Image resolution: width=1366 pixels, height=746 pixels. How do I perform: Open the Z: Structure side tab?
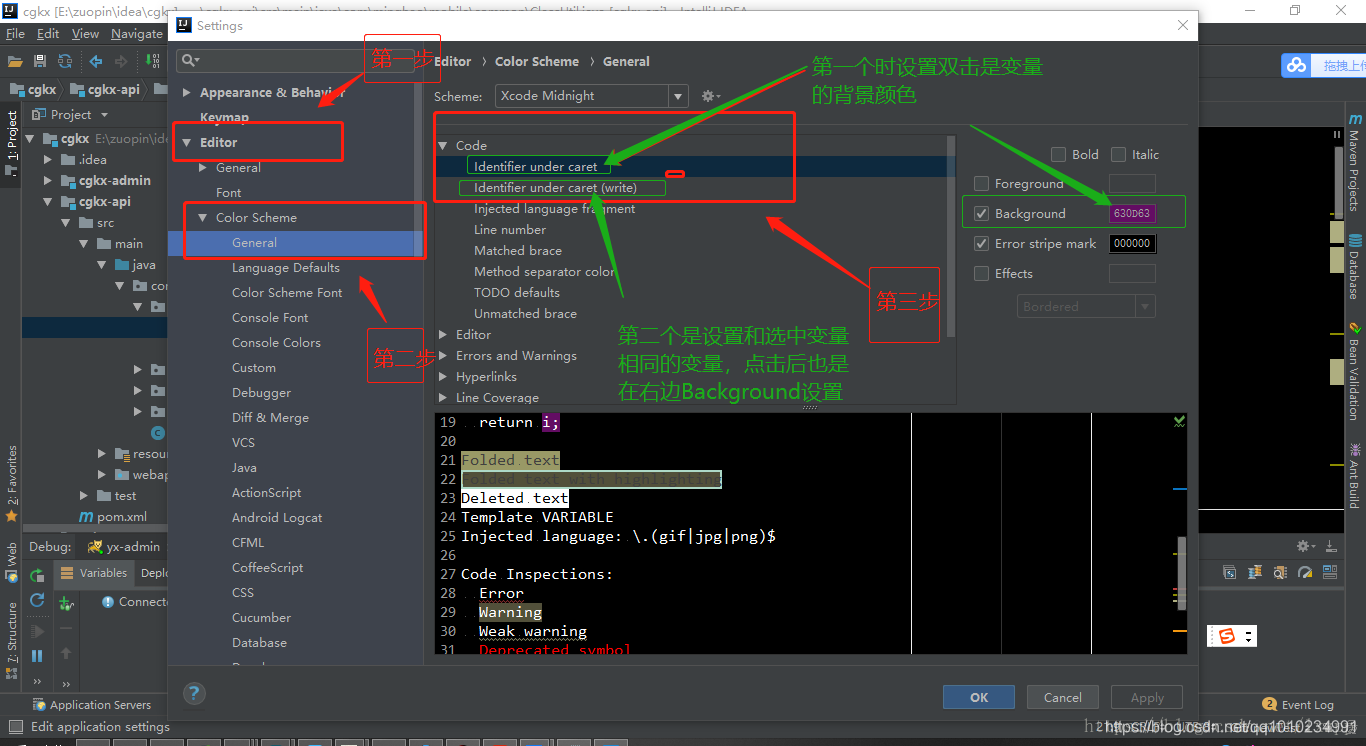11,639
